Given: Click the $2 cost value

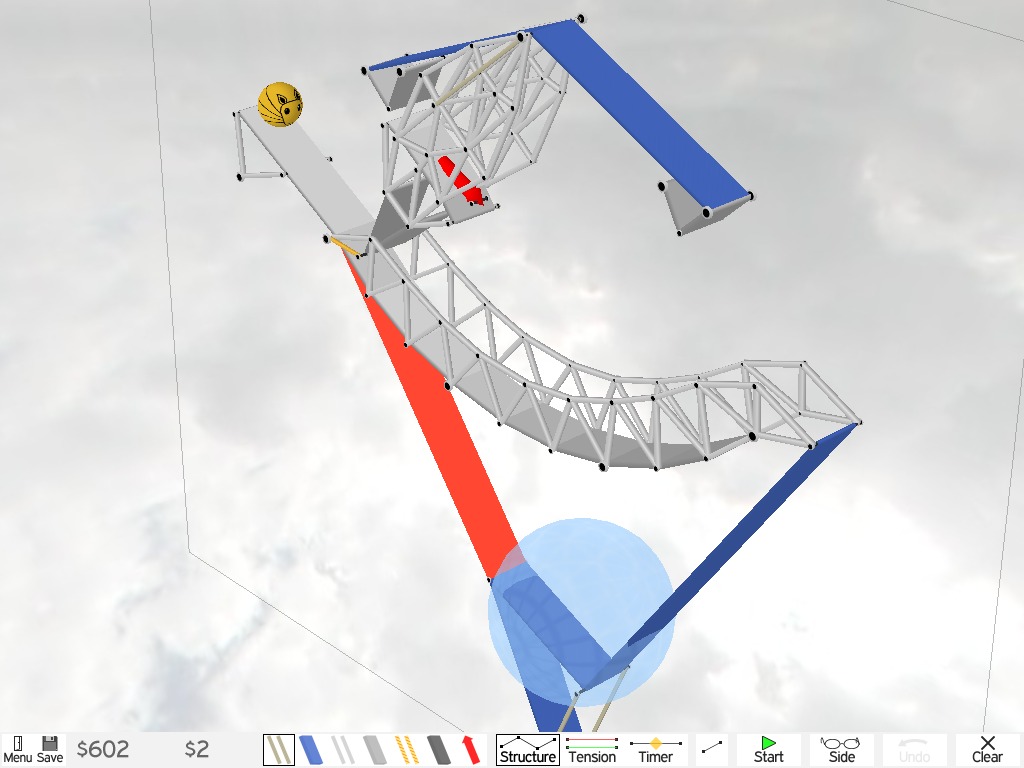Looking at the screenshot, I should pyautogui.click(x=197, y=749).
